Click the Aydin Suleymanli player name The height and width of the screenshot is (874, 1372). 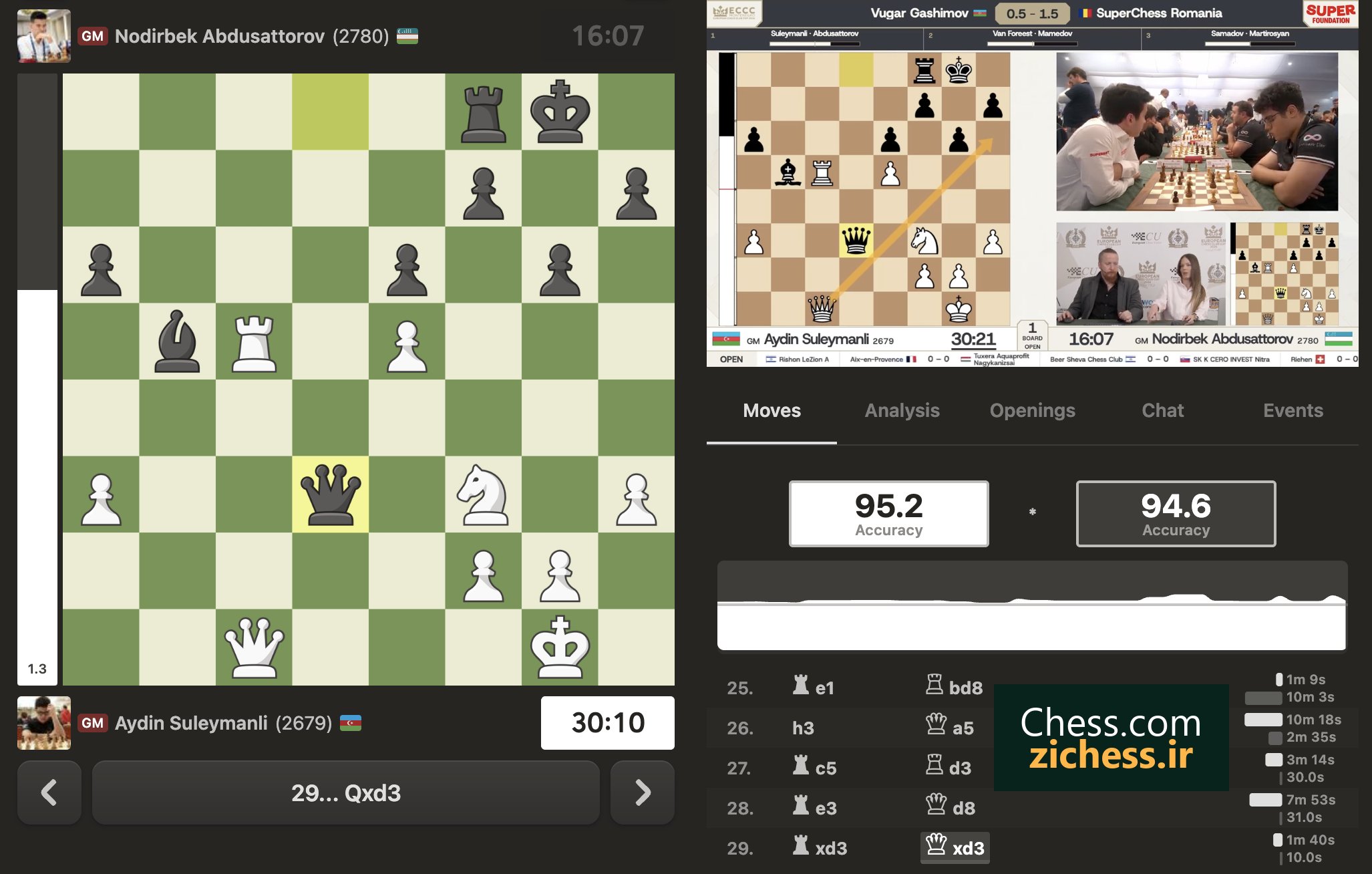(191, 723)
